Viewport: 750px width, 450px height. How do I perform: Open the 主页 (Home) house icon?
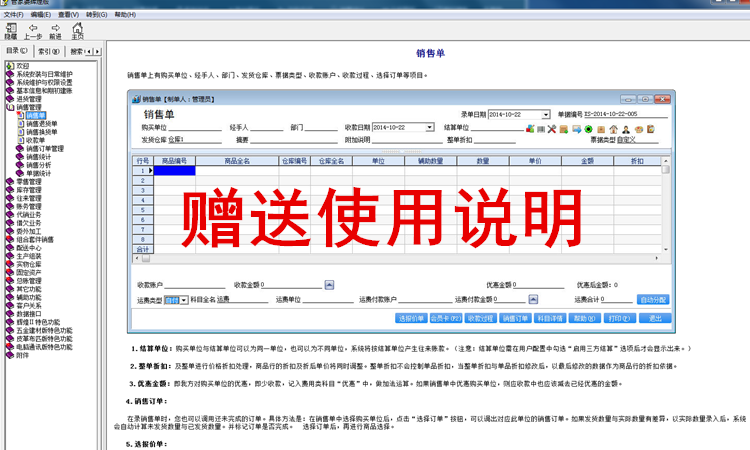pyautogui.click(x=77, y=28)
